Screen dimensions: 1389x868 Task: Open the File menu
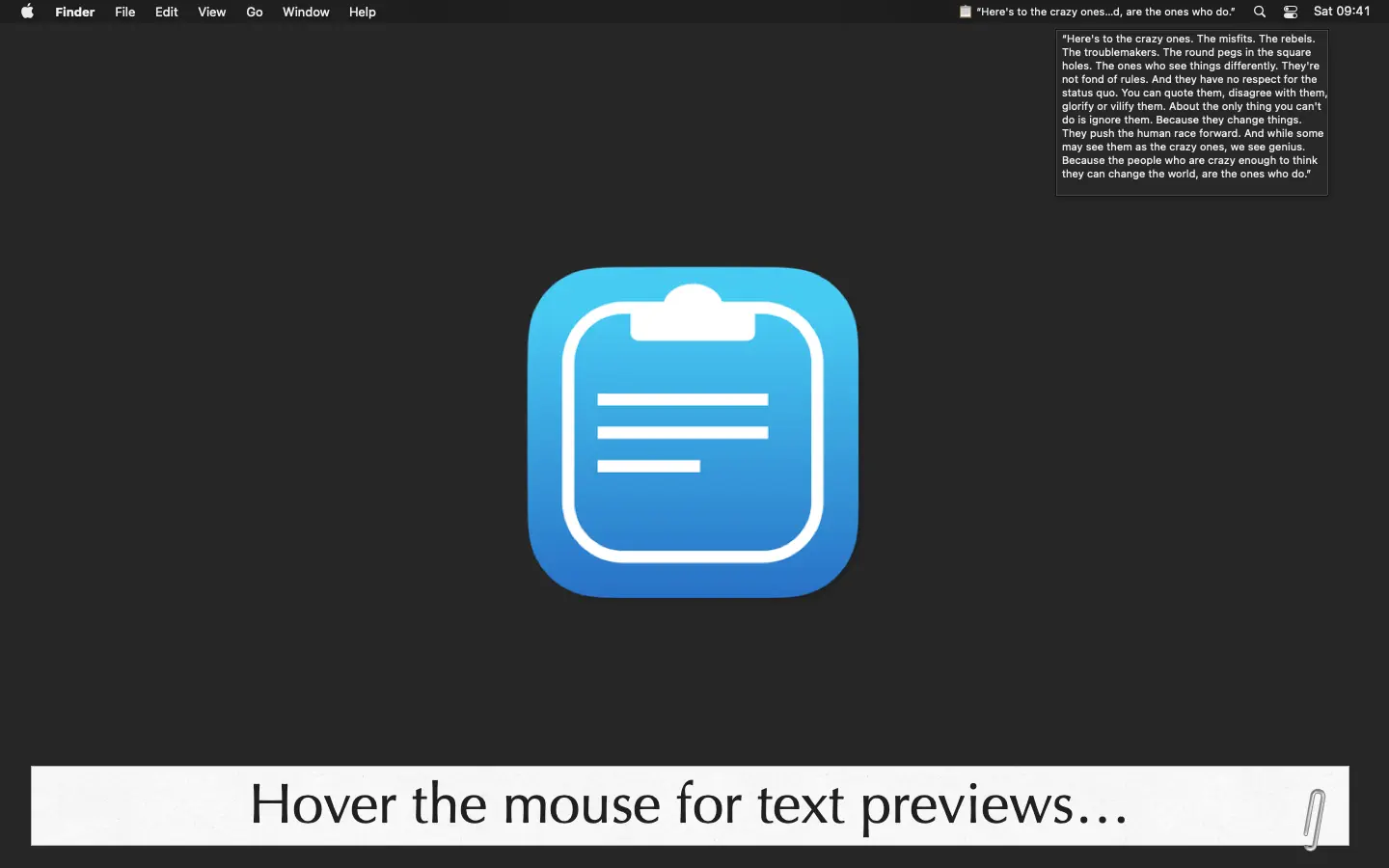(x=125, y=12)
